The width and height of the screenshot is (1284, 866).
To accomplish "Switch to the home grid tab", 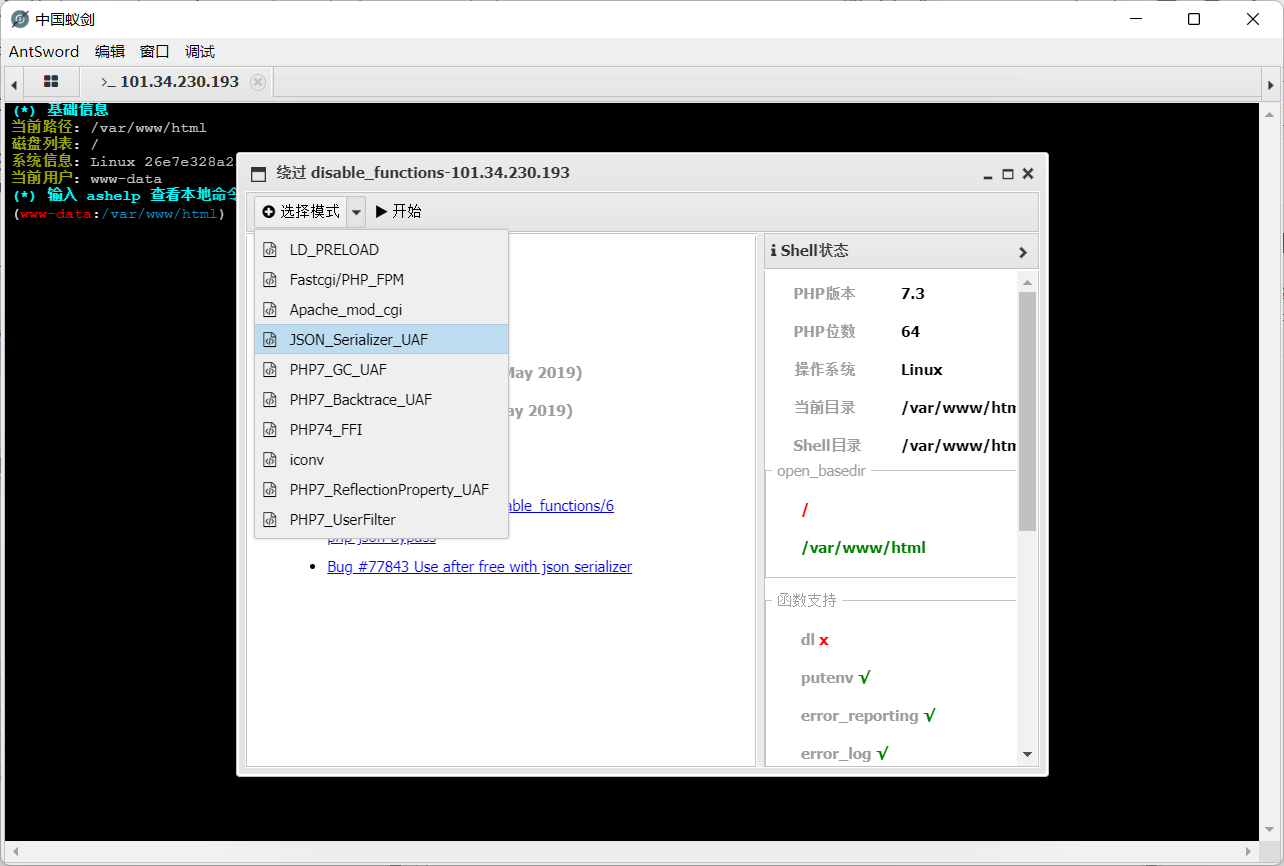I will click(51, 82).
